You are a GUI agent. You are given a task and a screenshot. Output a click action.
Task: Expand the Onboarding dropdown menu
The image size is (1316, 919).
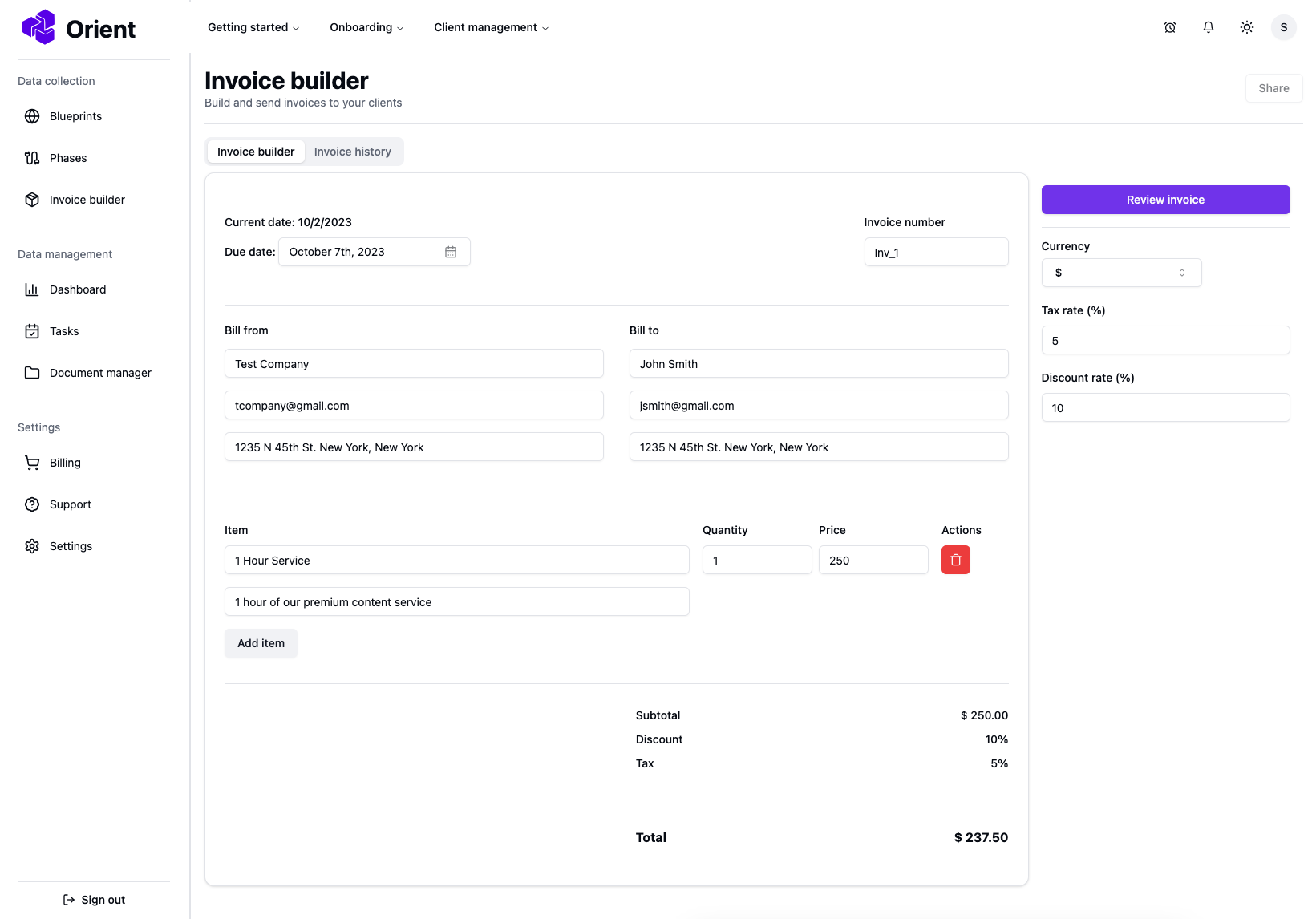tap(366, 27)
